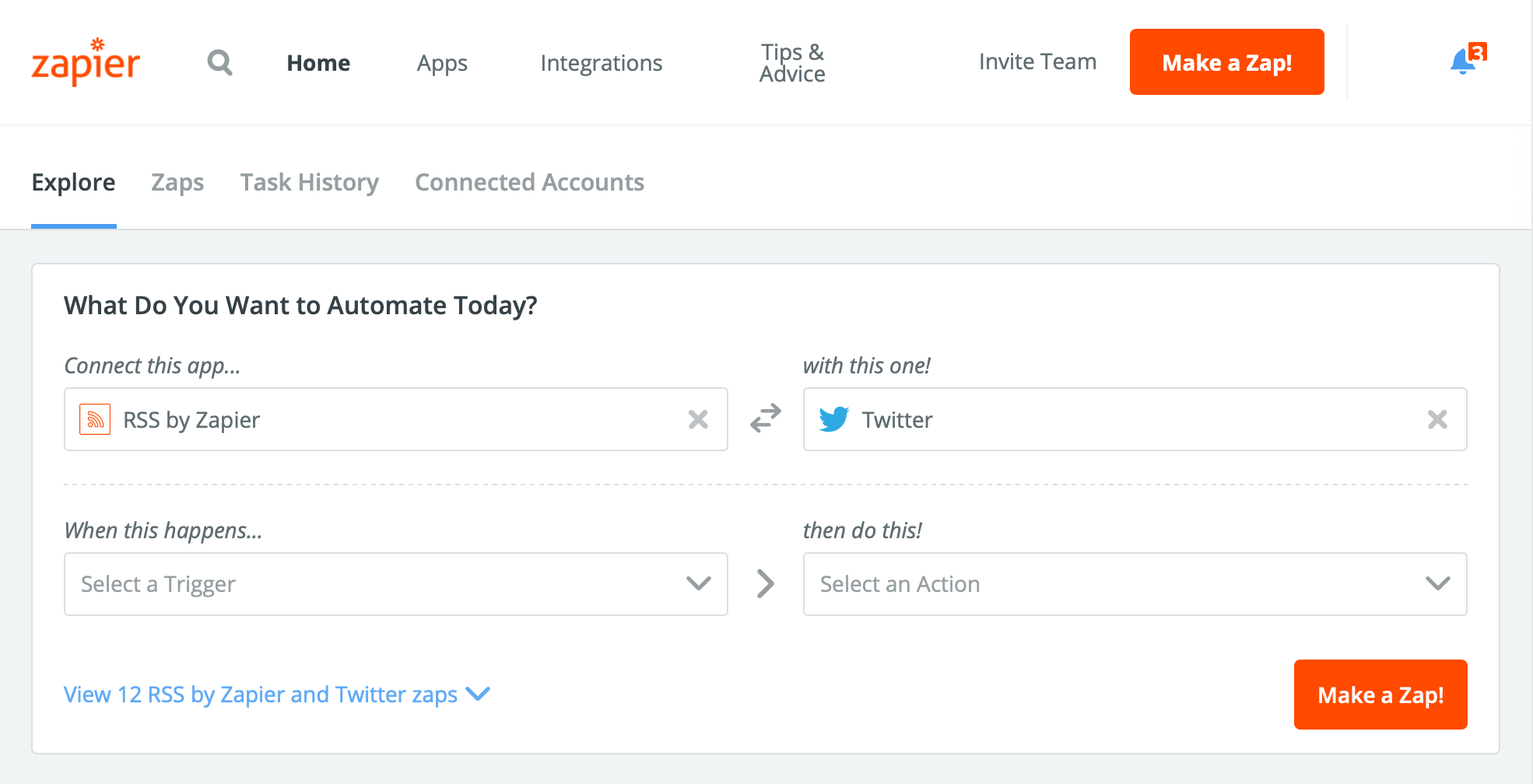Click the Twitter bird icon

tap(834, 419)
